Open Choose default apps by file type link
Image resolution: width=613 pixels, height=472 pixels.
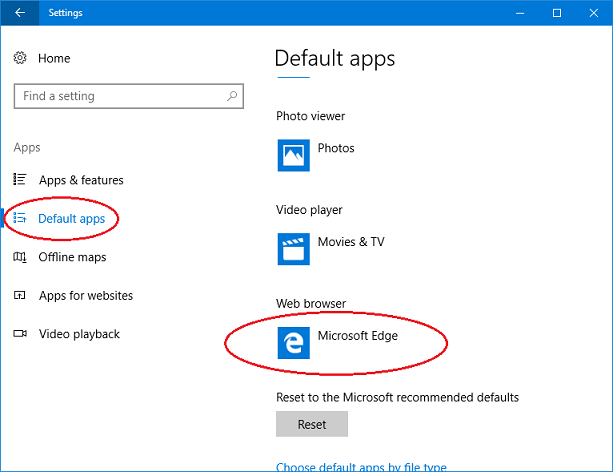[x=361, y=466]
